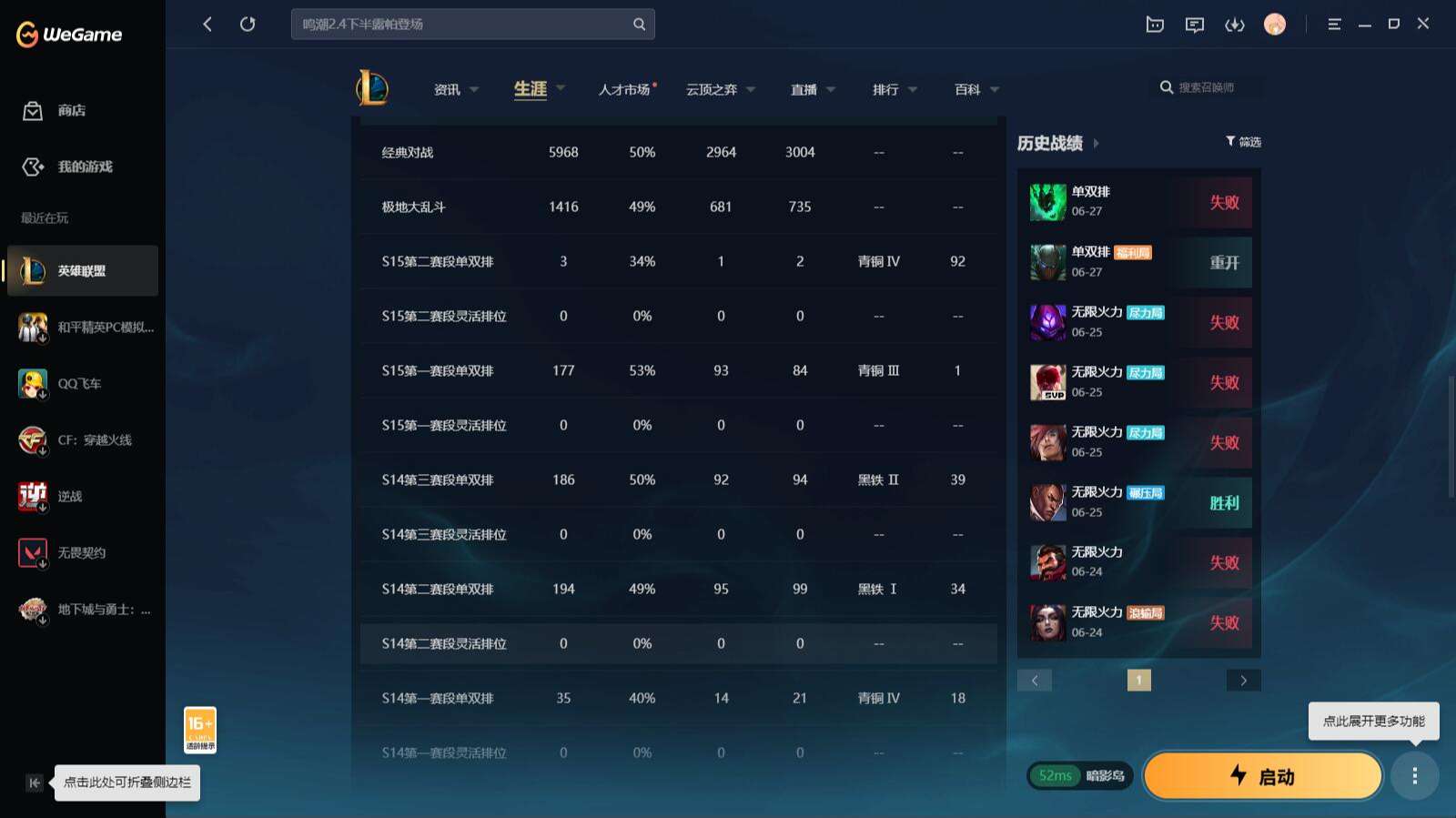Select the S14第三赛段单双排 row
Screen dimensions: 1456x818
(x=679, y=480)
